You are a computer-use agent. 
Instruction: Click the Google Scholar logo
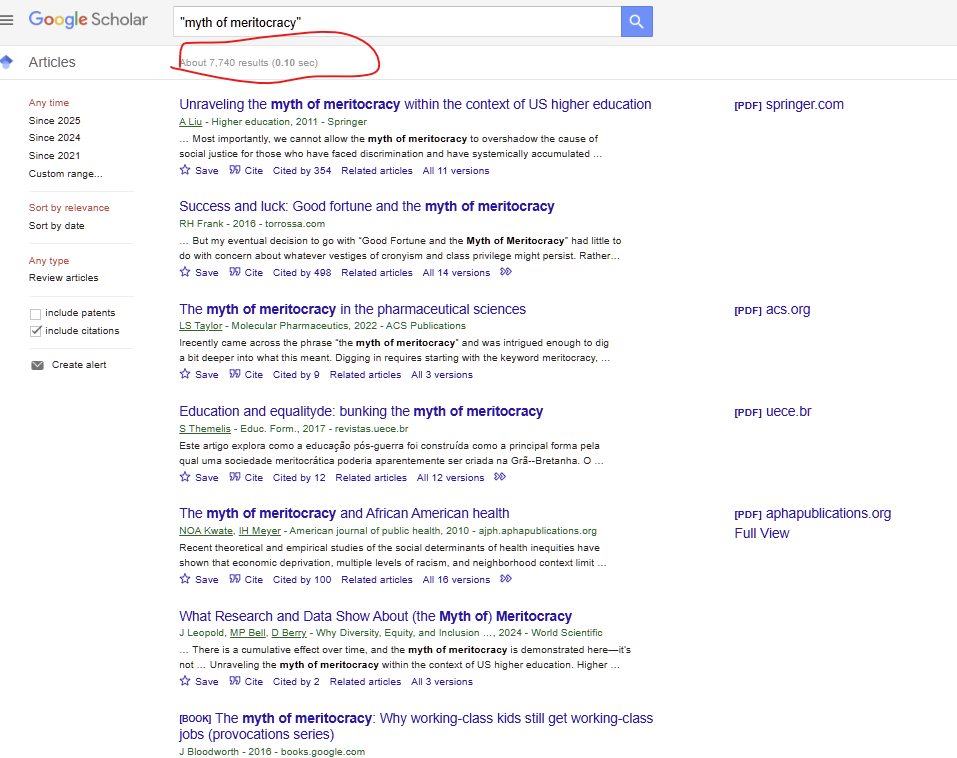click(88, 20)
